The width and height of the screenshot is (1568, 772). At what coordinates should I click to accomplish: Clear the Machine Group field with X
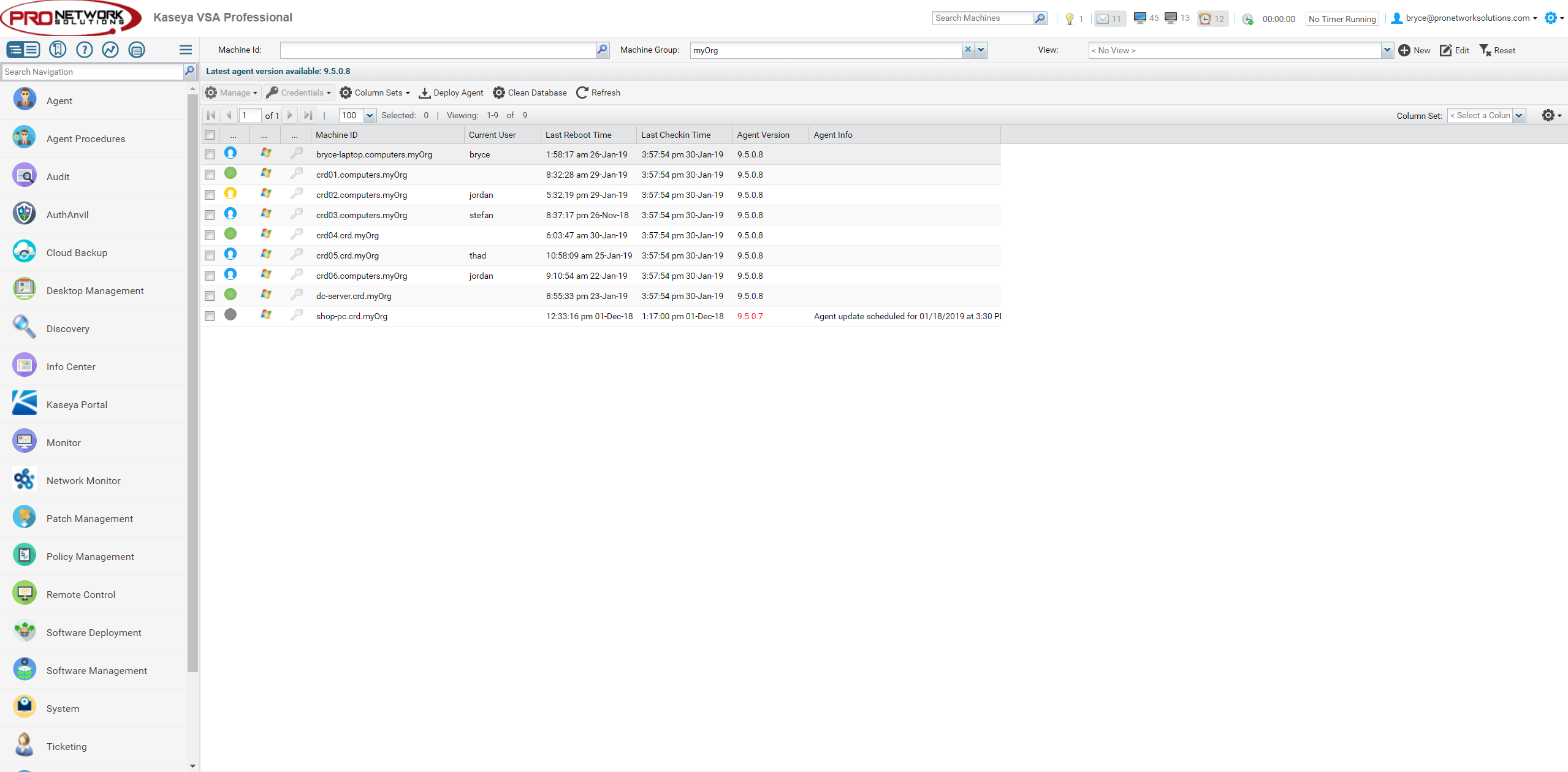coord(968,50)
